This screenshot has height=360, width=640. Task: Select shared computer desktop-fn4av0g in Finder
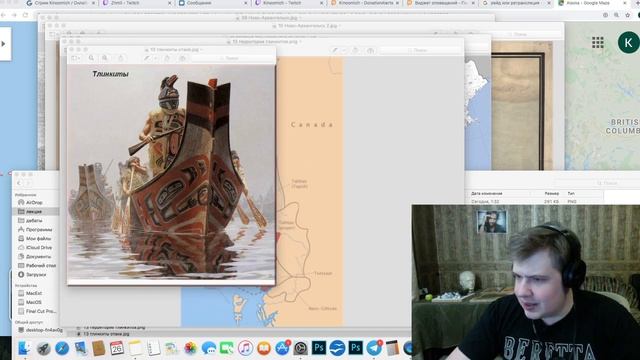40,330
